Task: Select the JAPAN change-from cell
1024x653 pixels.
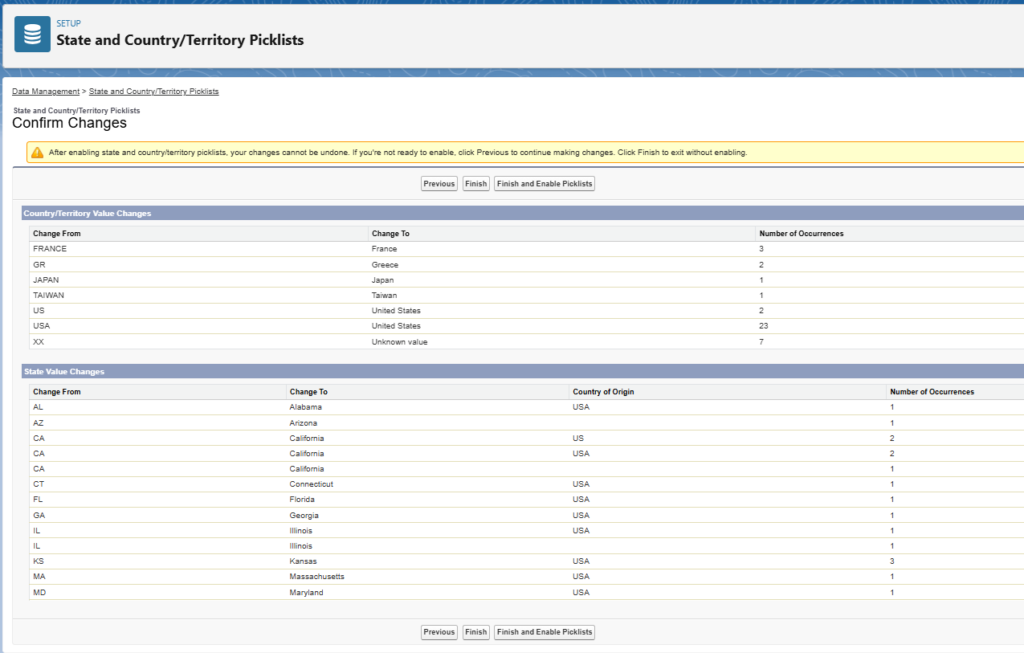Action: click(x=46, y=280)
